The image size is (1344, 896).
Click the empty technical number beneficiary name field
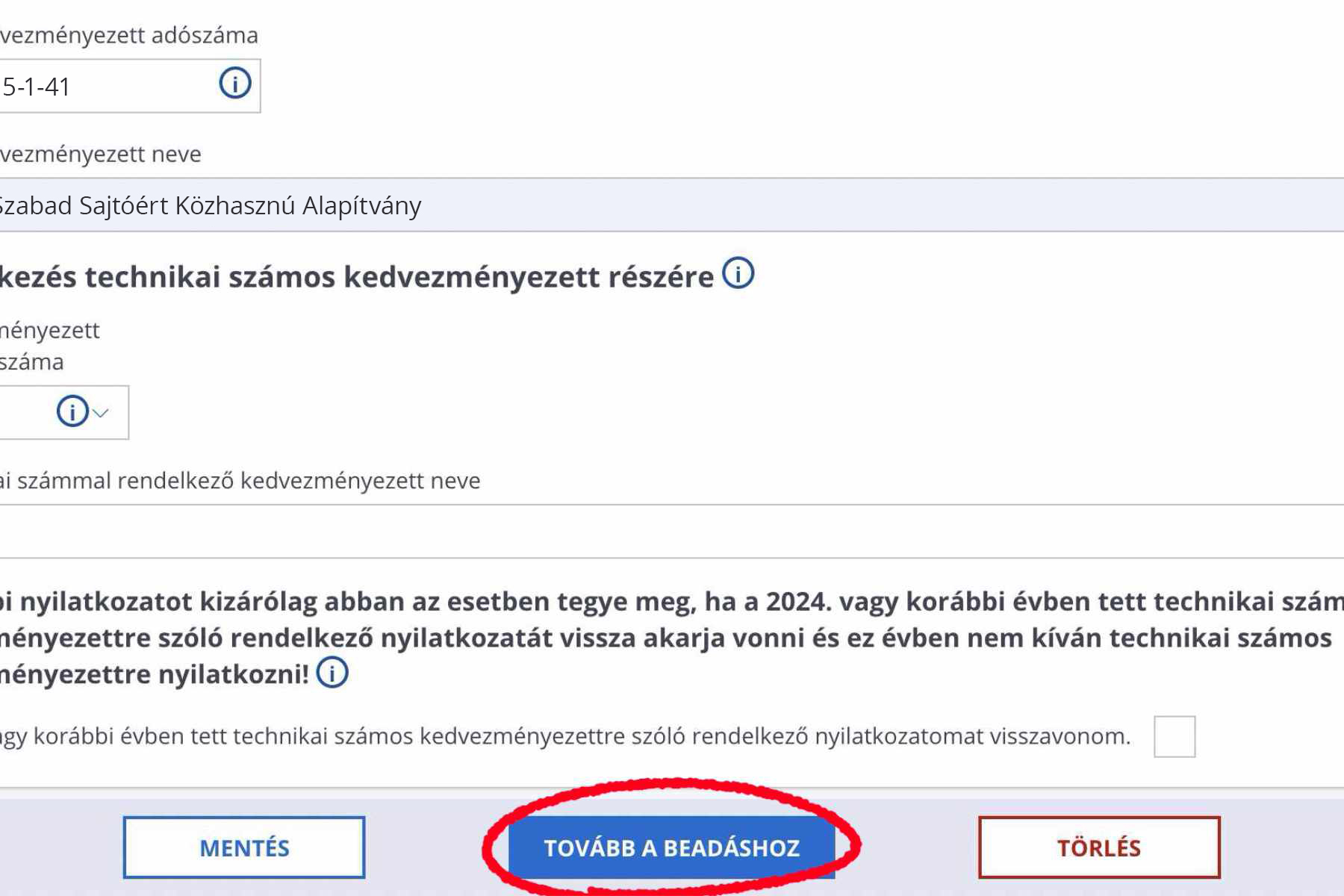point(672,531)
